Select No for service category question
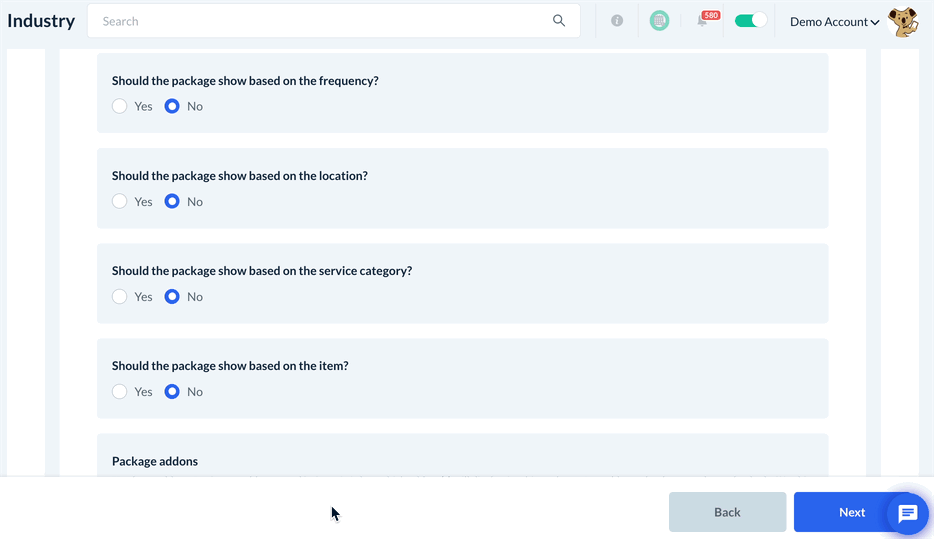Viewport: 934px width, 539px height. pyautogui.click(x=172, y=296)
